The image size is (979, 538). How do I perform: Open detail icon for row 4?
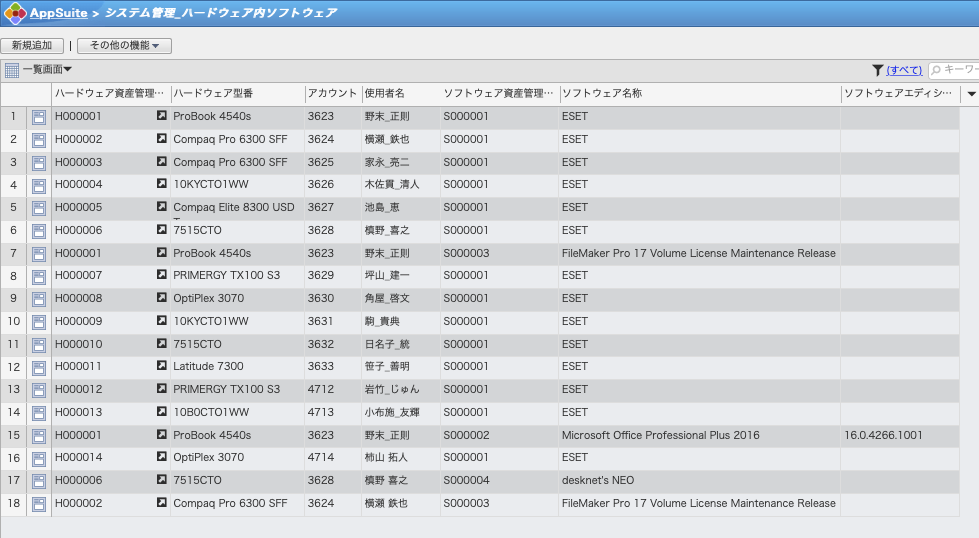(39, 186)
